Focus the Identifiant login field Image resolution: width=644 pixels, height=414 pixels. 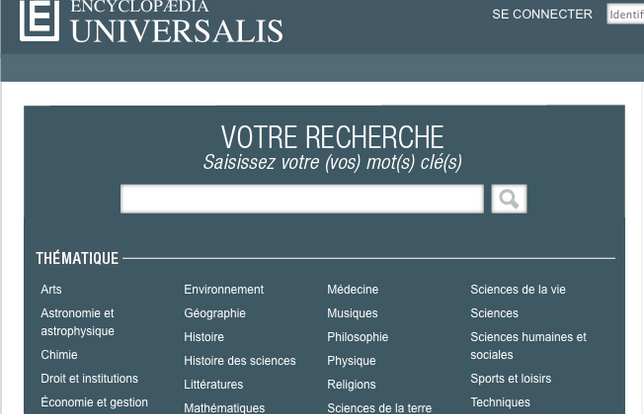626,14
